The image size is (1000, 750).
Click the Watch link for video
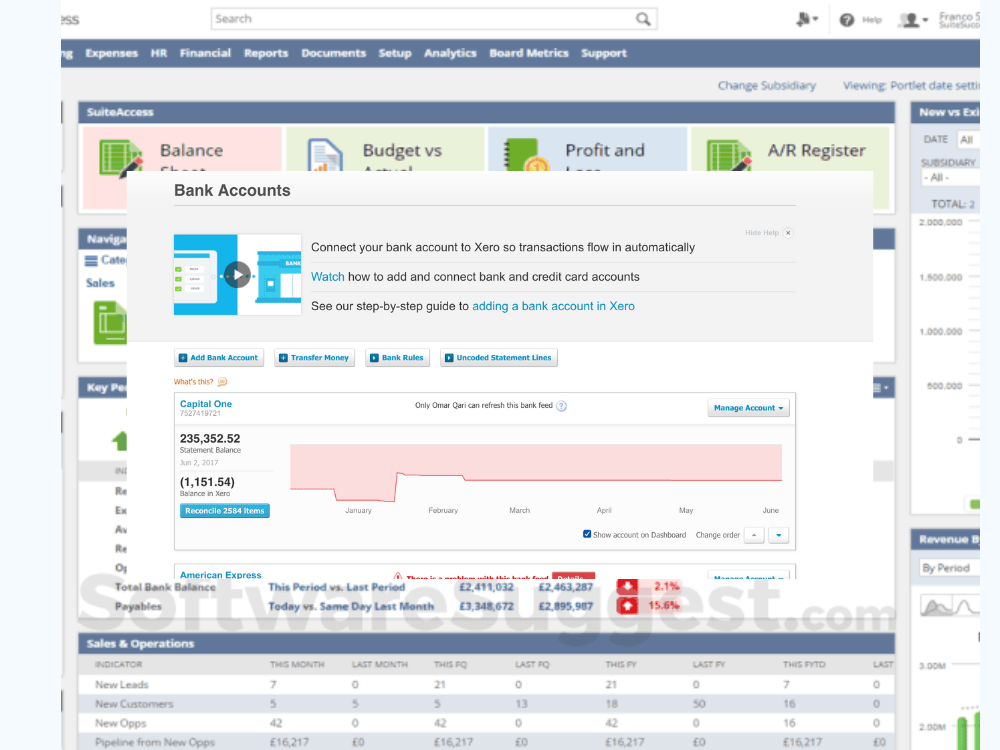point(328,277)
